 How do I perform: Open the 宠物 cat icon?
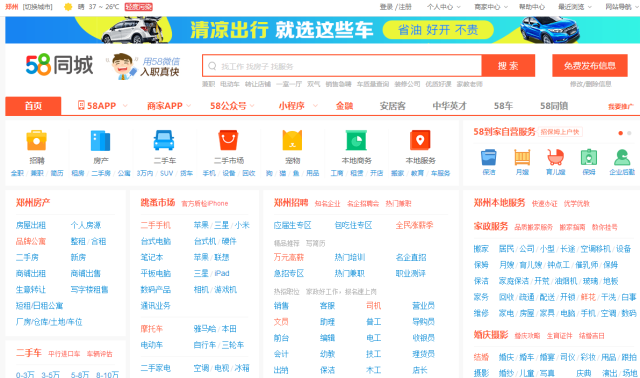pos(292,140)
